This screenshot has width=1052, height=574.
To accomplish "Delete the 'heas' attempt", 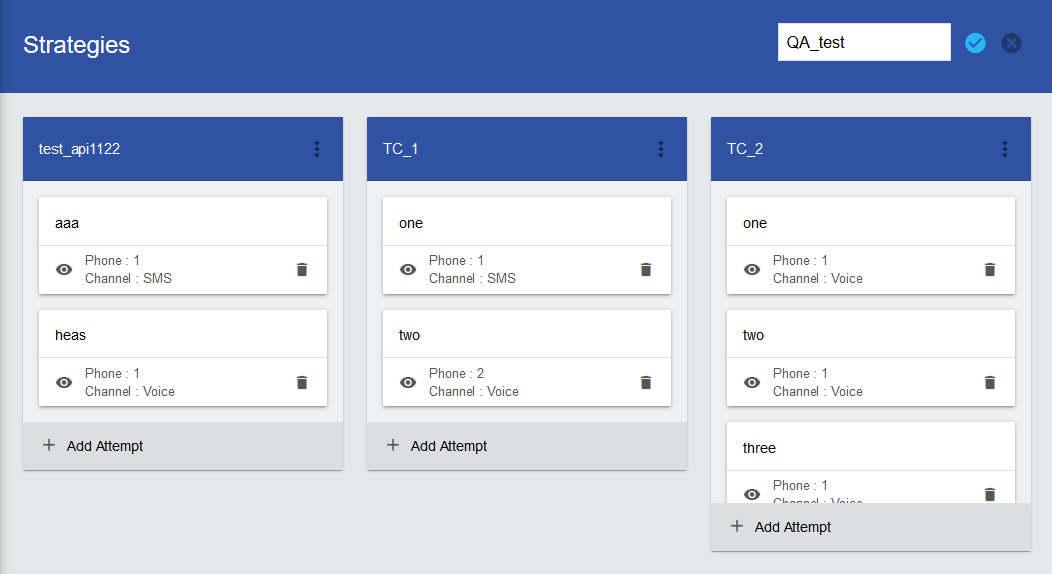I will [x=302, y=382].
